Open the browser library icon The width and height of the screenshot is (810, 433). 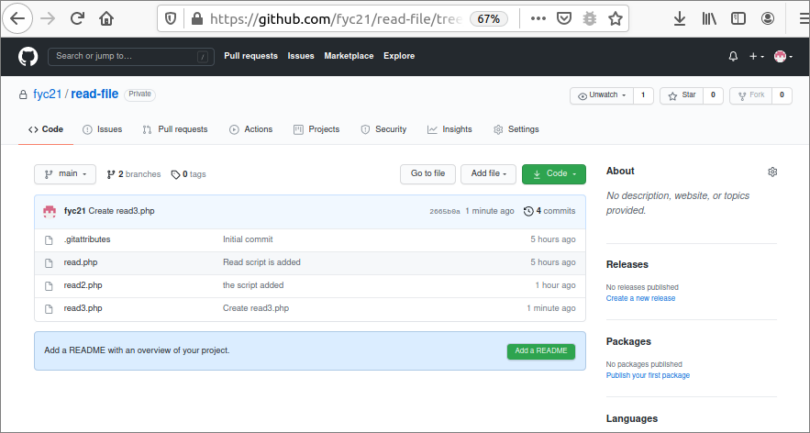click(x=709, y=19)
